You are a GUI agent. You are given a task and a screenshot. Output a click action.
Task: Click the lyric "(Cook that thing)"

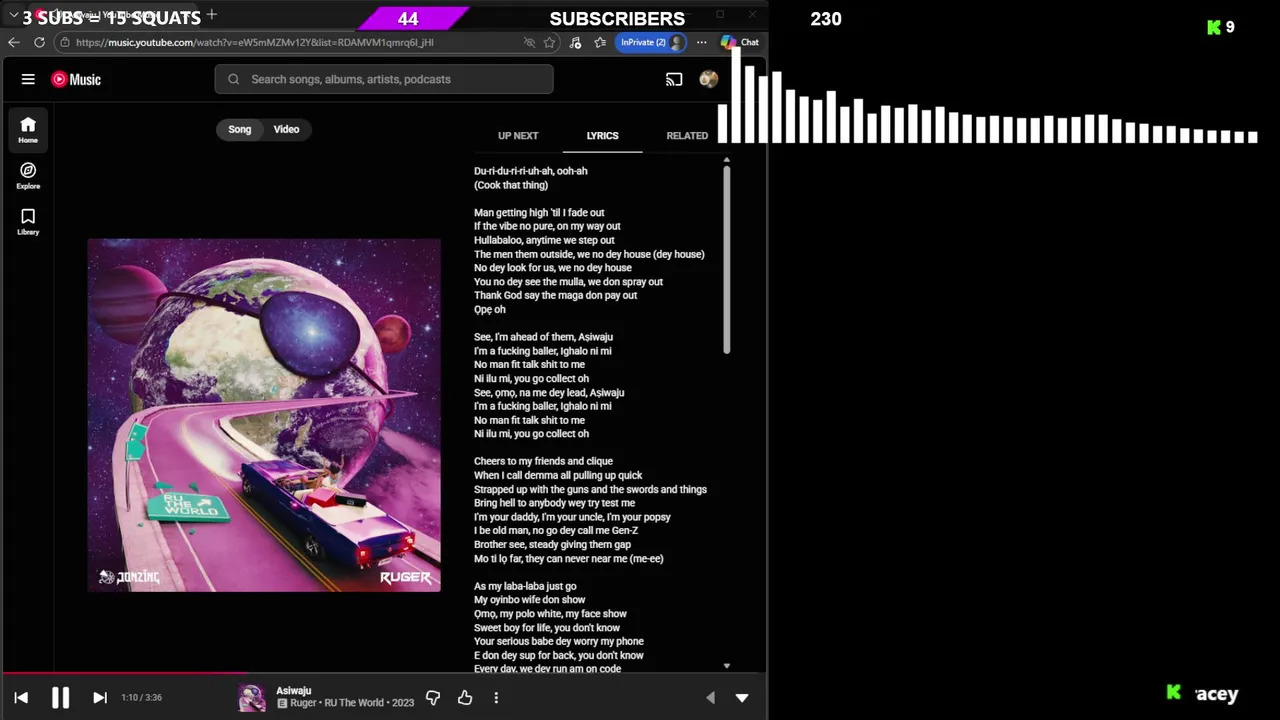[511, 185]
